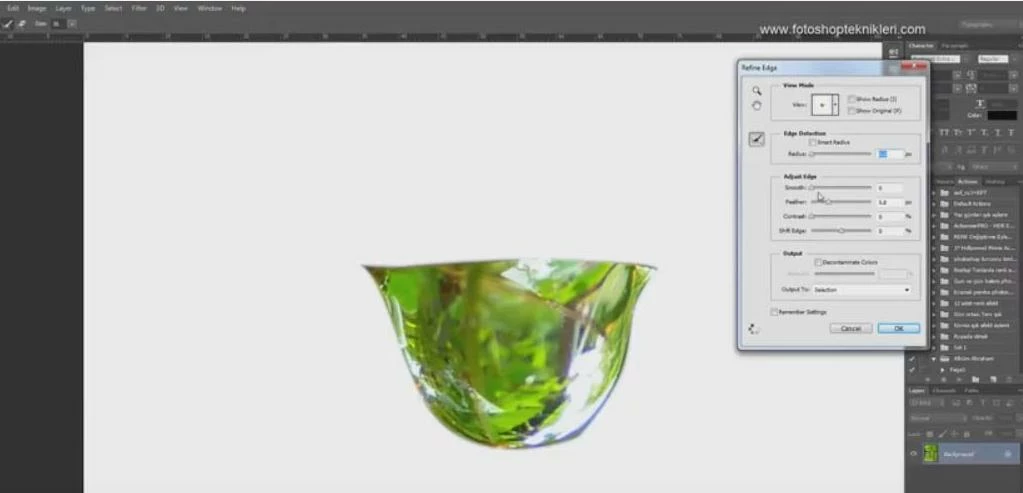1023x493 pixels.
Task: Open the Image menu
Action: point(37,8)
